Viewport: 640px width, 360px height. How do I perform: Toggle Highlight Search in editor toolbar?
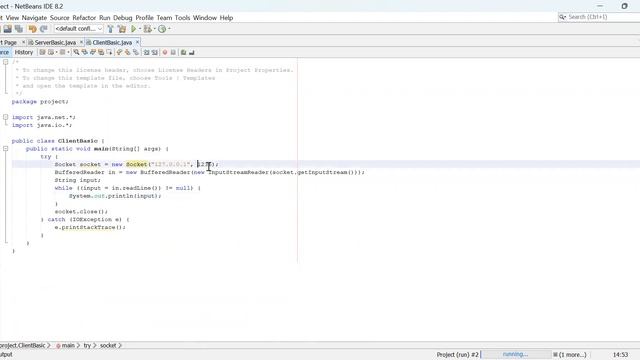click(101, 52)
